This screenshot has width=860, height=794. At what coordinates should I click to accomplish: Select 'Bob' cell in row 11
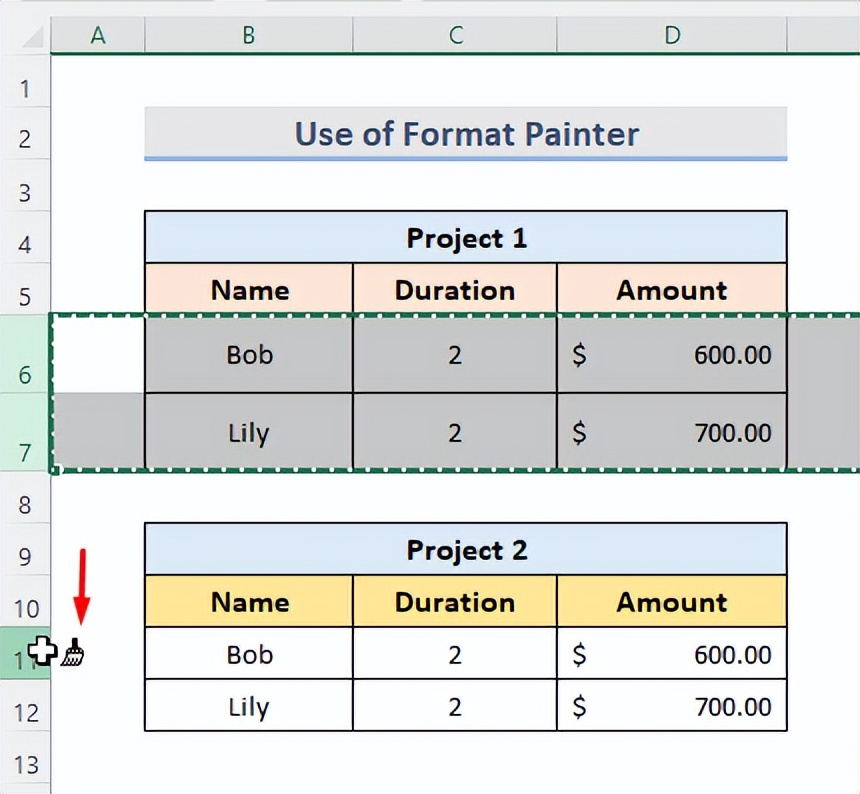pyautogui.click(x=249, y=653)
